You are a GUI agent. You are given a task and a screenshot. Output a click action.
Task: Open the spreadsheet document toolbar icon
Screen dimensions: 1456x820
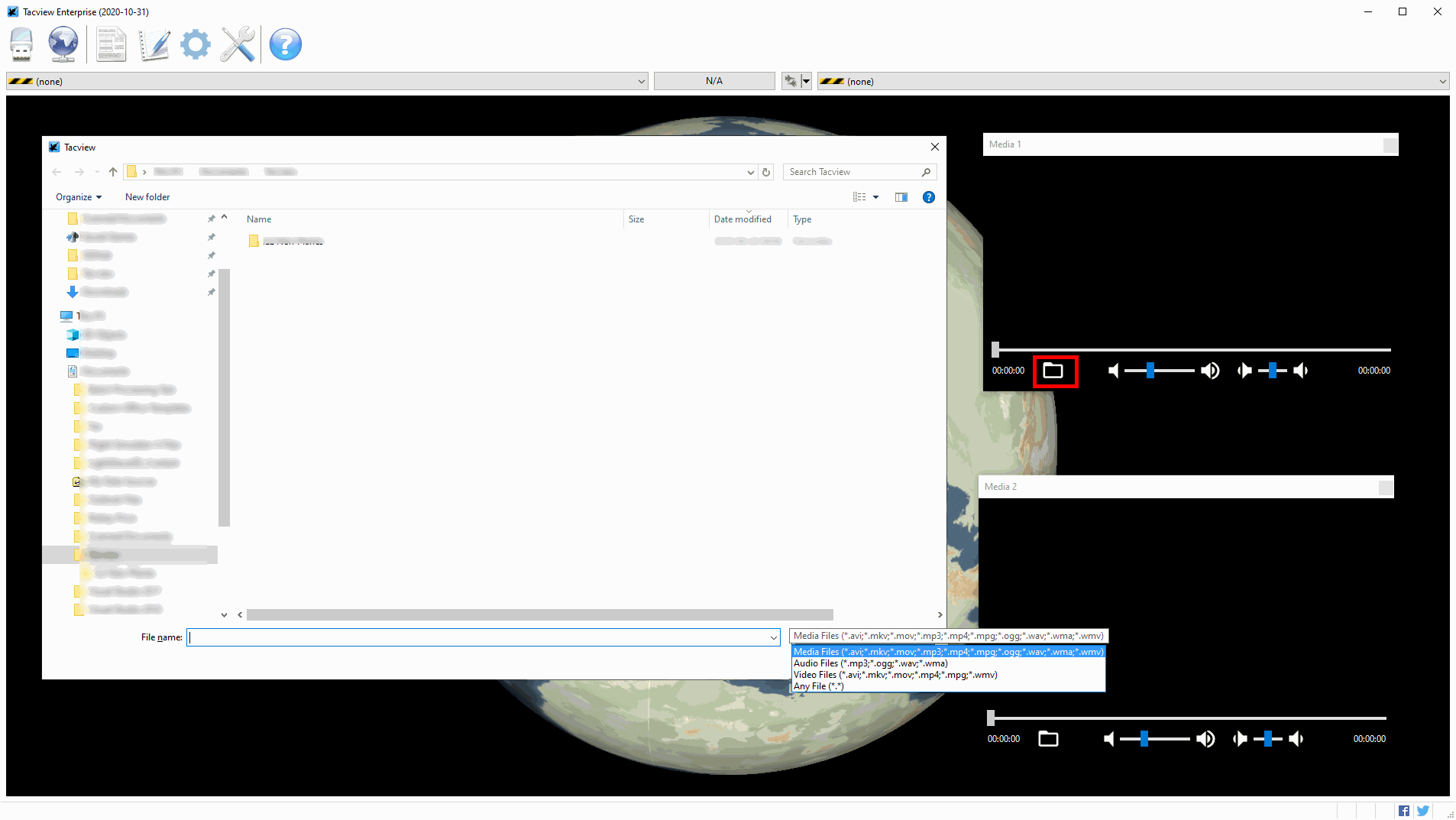click(112, 44)
